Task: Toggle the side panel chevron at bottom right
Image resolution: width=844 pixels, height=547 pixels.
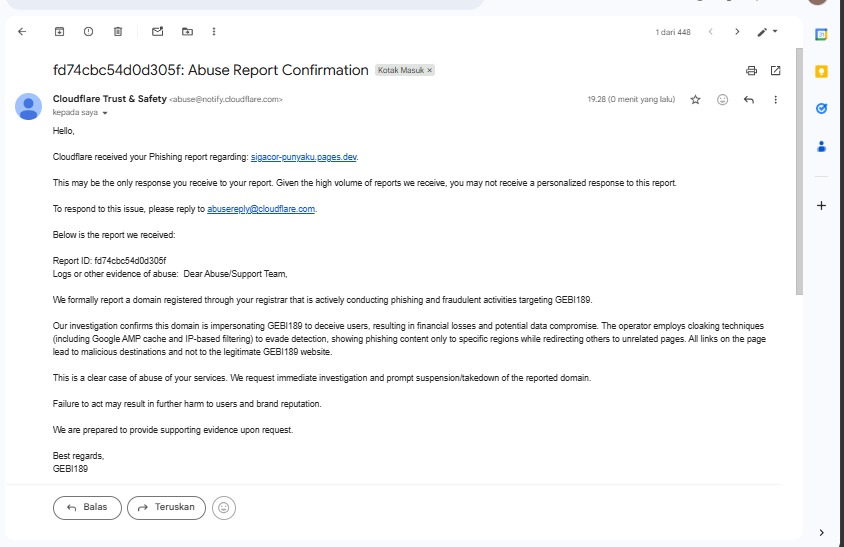Action: [x=821, y=532]
